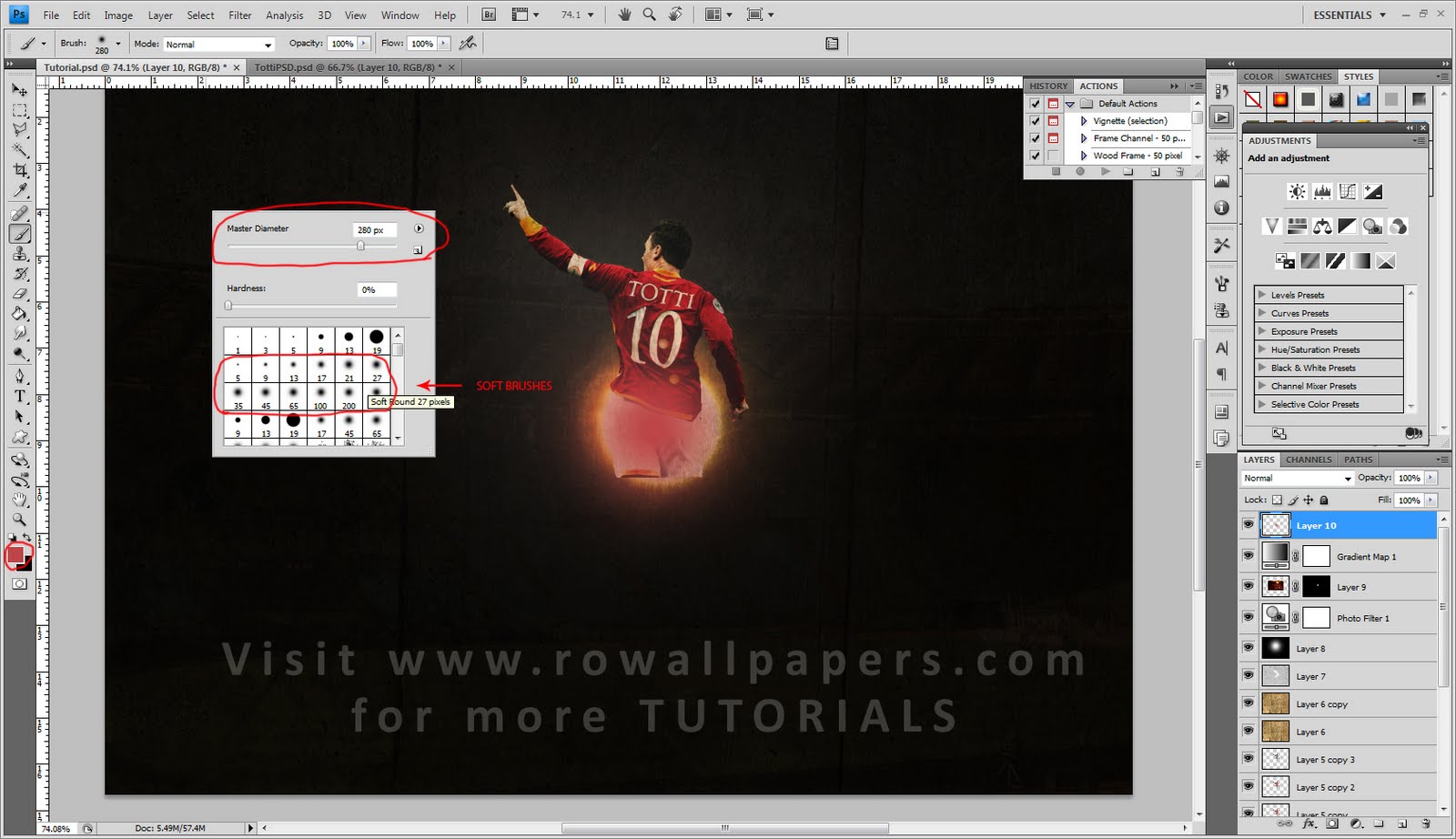This screenshot has height=839, width=1456.
Task: Click the Hardness slider handle
Action: point(228,306)
